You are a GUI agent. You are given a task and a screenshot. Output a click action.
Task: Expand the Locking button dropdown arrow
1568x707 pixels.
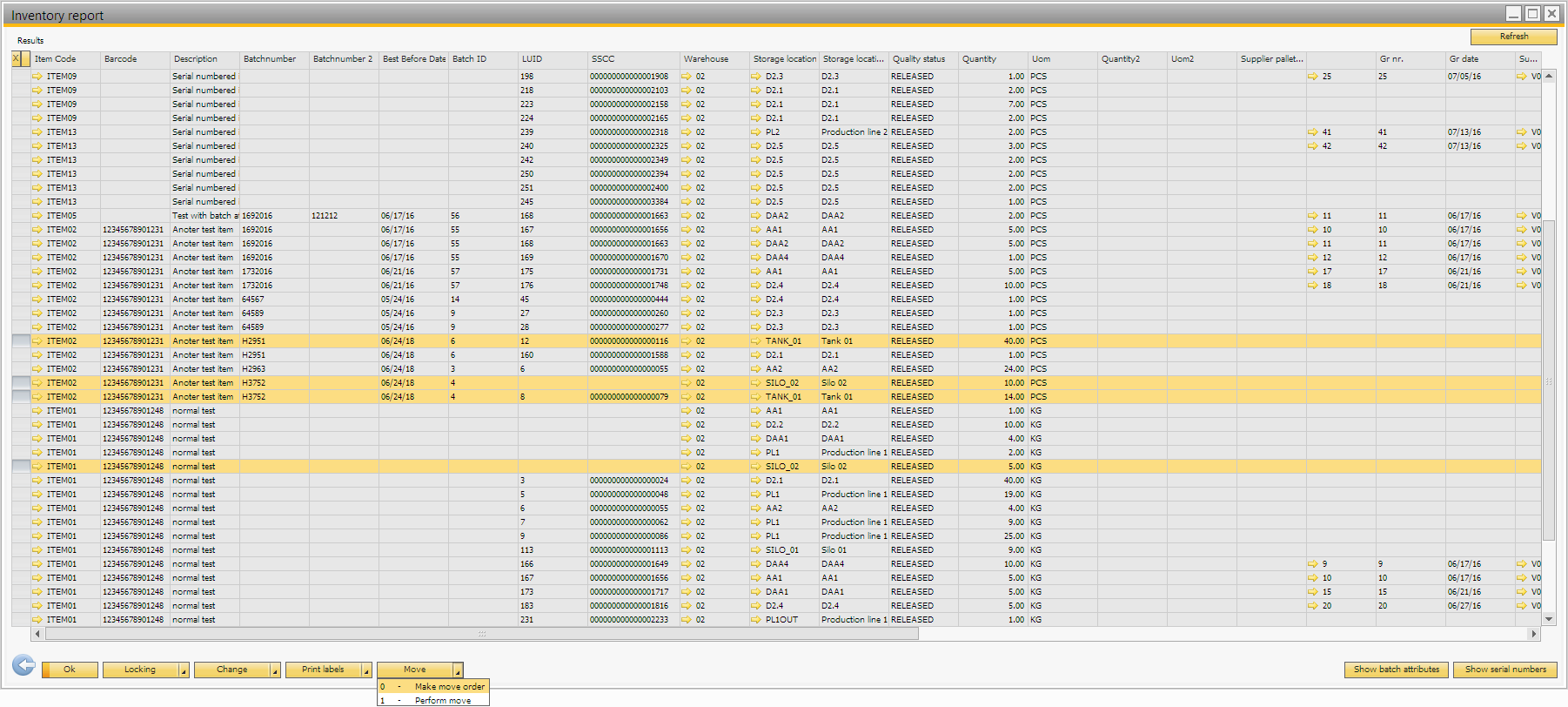(x=184, y=670)
